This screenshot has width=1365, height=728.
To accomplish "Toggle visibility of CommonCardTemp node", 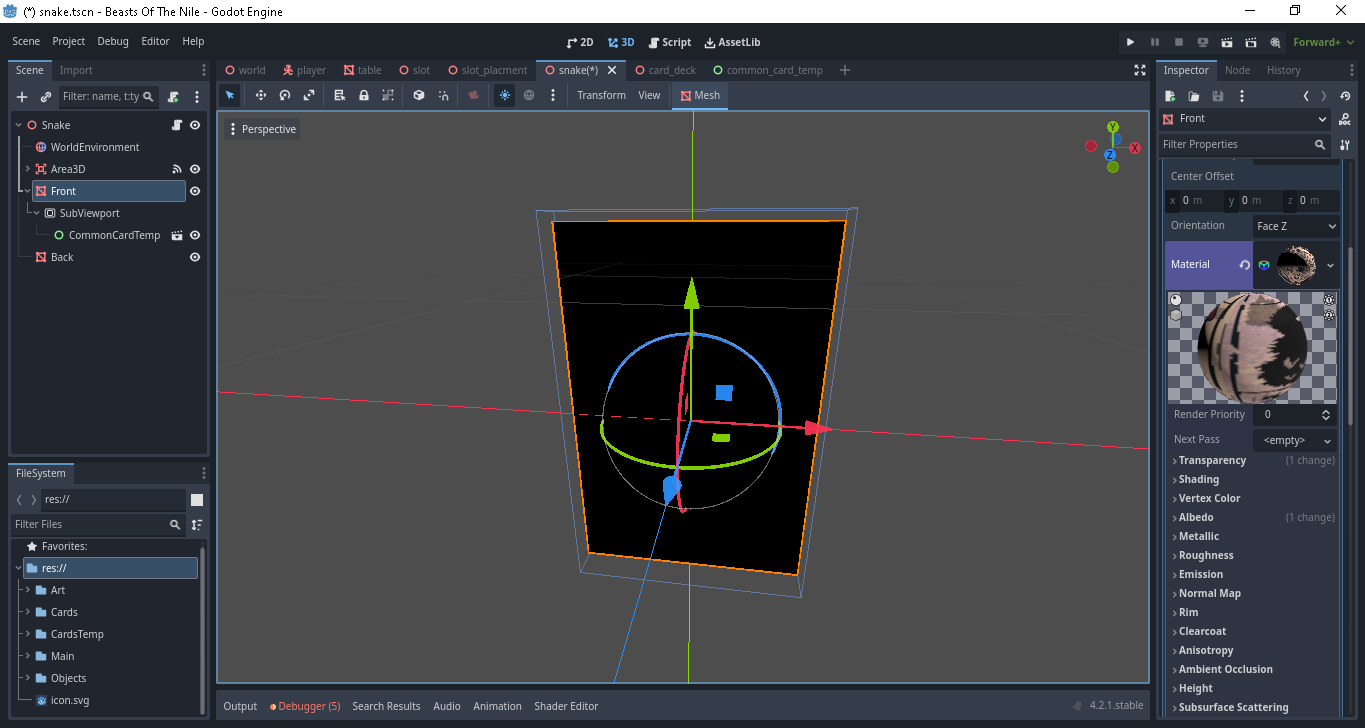I will coord(195,235).
